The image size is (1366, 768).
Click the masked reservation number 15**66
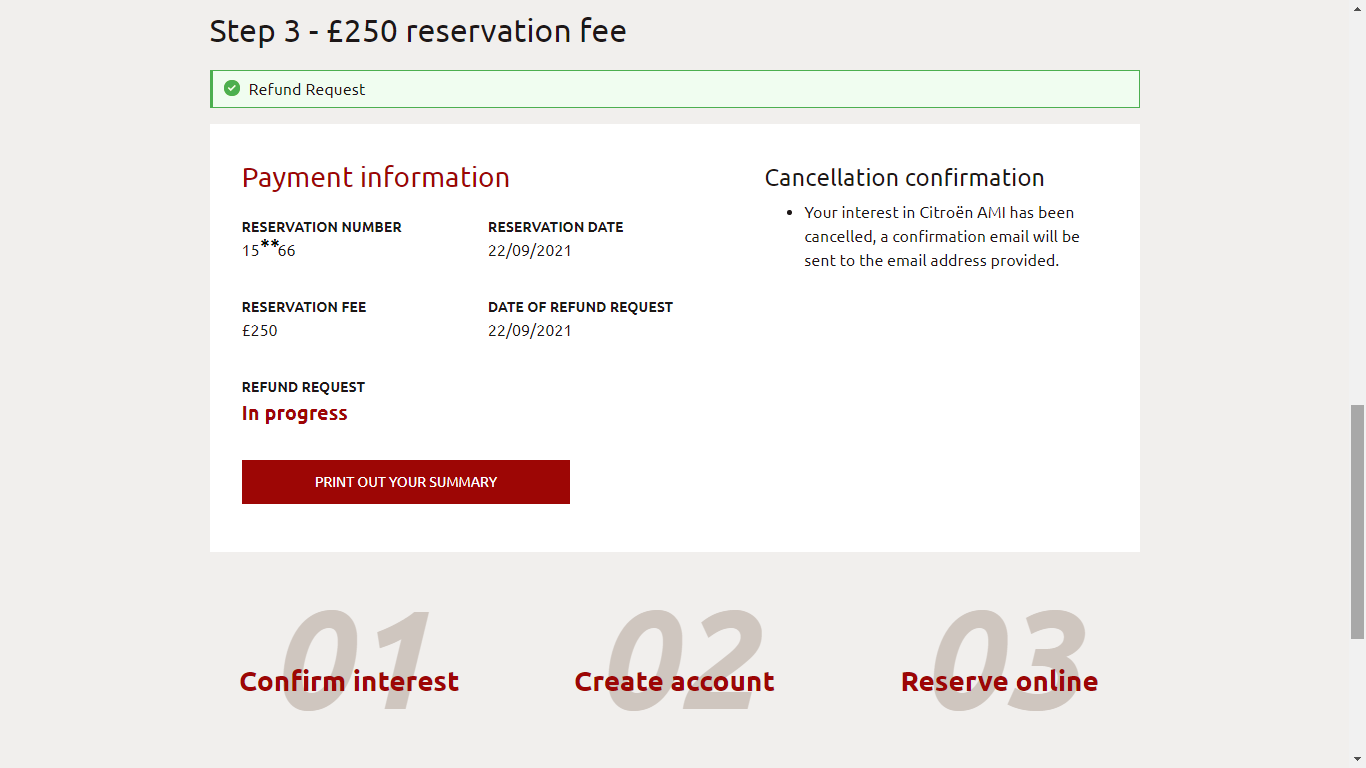[269, 248]
